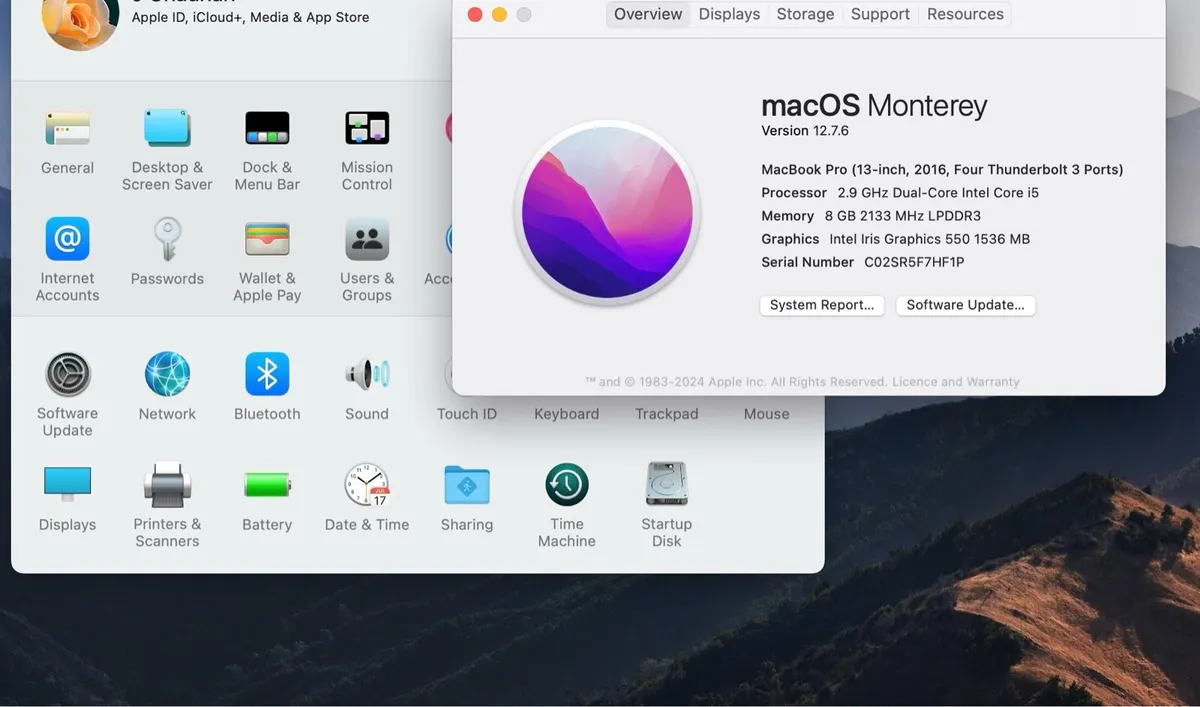Open Dock & Menu Bar settings

click(x=267, y=128)
